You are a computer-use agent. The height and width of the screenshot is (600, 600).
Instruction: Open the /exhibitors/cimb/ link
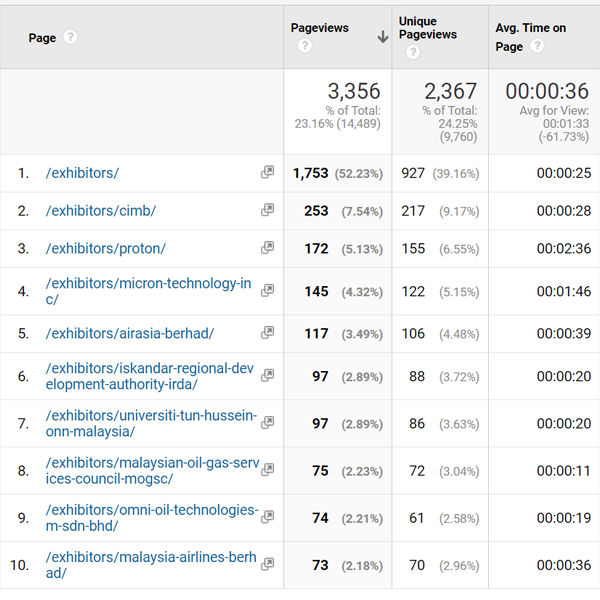click(100, 211)
